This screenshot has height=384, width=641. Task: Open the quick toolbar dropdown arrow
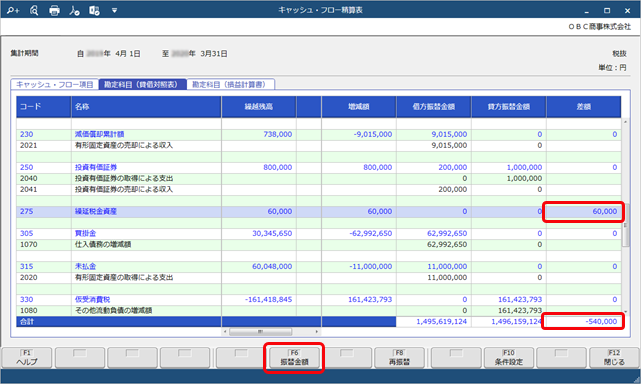[114, 11]
